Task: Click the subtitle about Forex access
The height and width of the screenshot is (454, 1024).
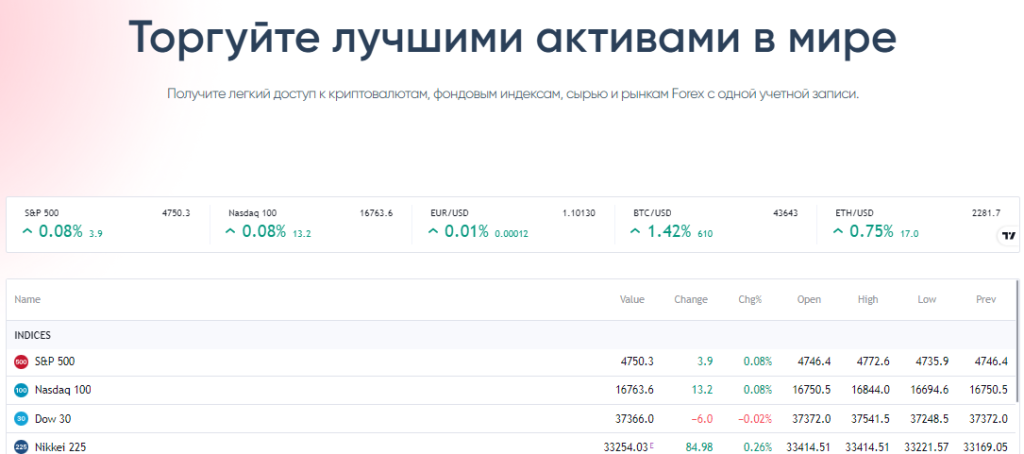Action: point(513,94)
